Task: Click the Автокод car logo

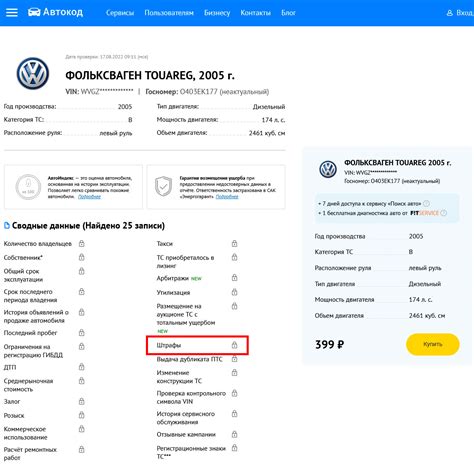Action: coord(34,13)
